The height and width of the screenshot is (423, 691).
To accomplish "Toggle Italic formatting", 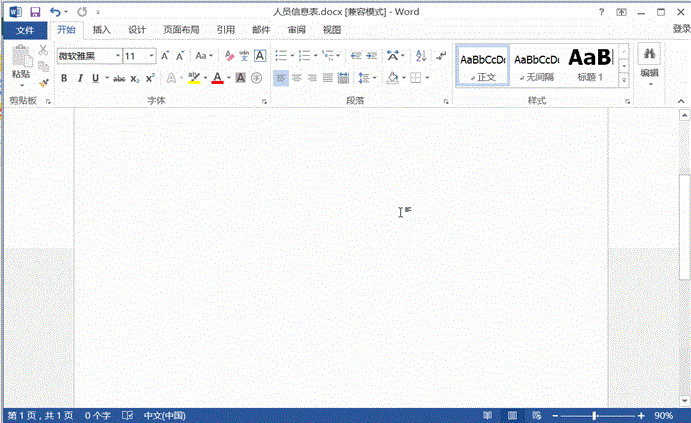I will tap(79, 78).
